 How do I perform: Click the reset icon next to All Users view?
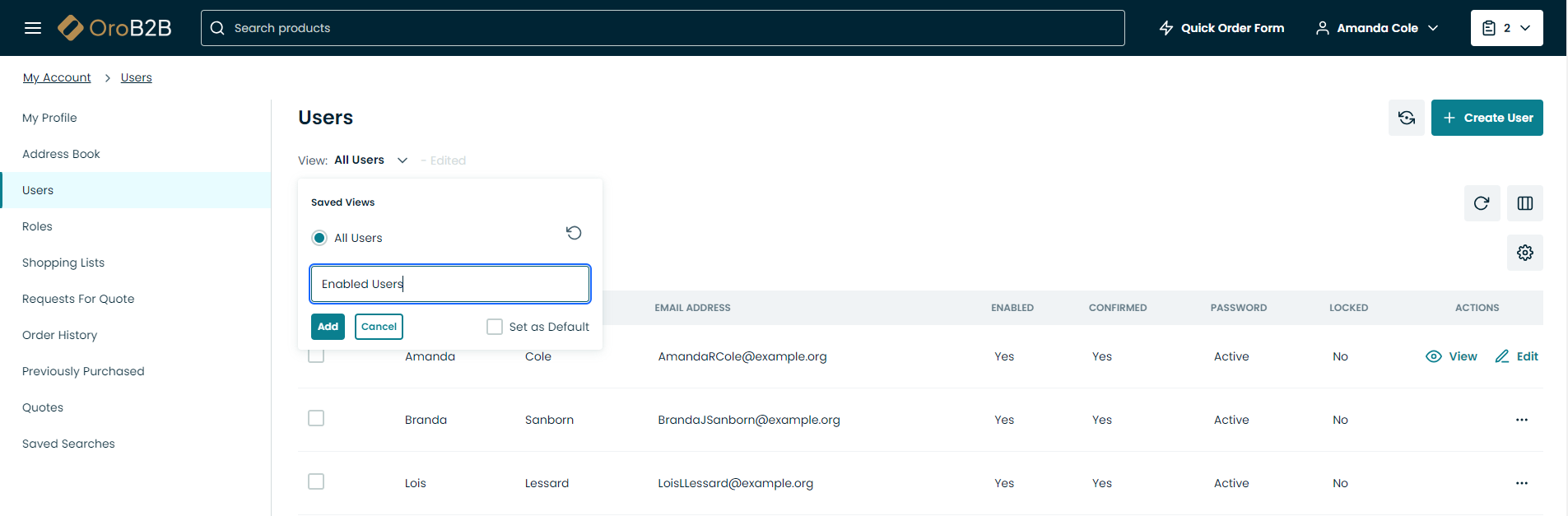[x=574, y=233]
